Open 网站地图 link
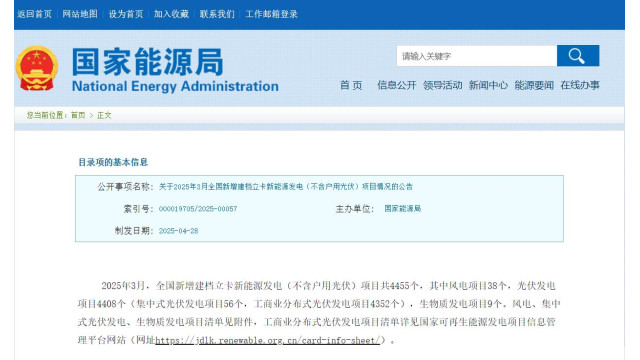Screen dimensions: 640x360 80,14
